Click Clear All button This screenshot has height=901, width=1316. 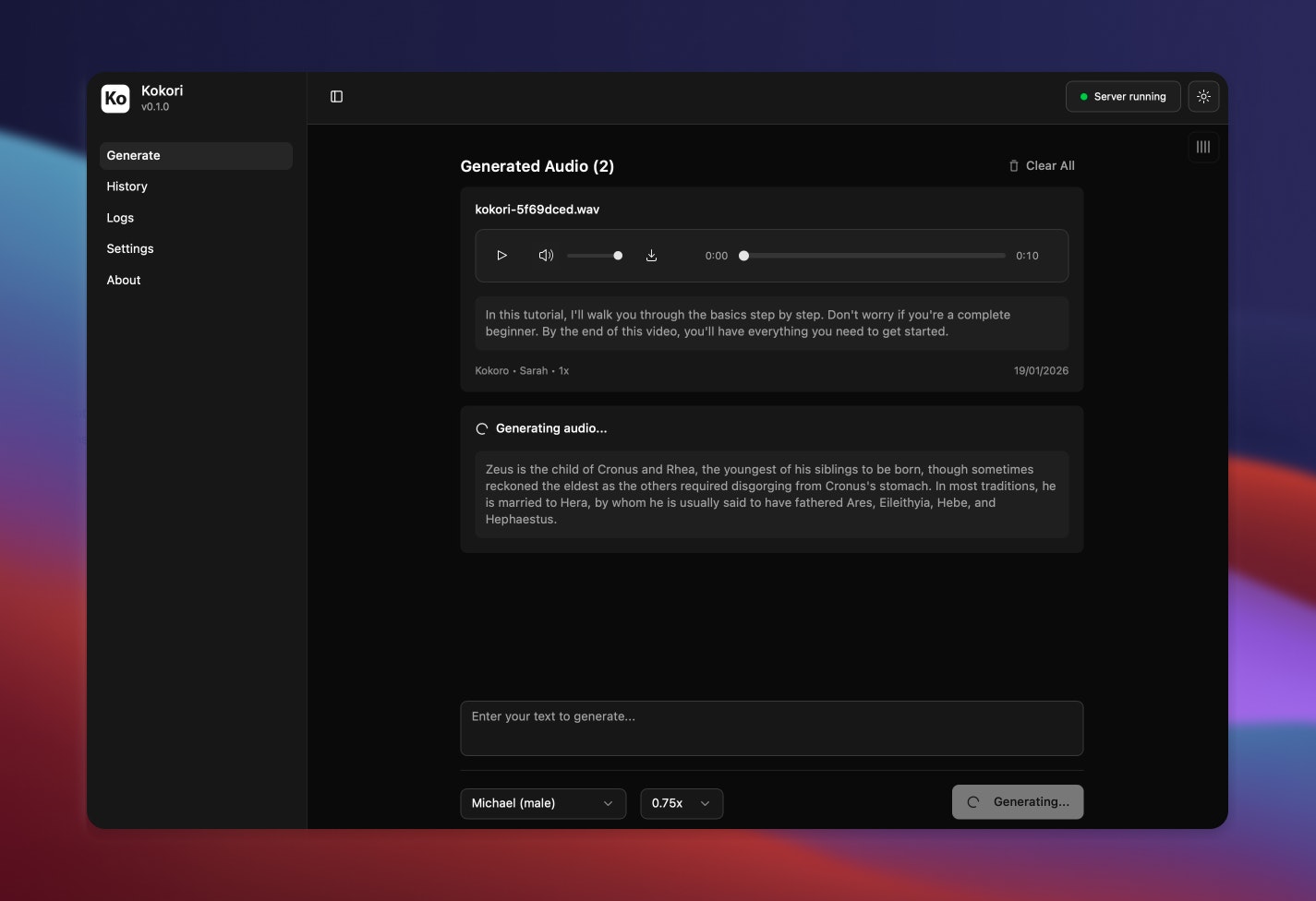(x=1042, y=166)
